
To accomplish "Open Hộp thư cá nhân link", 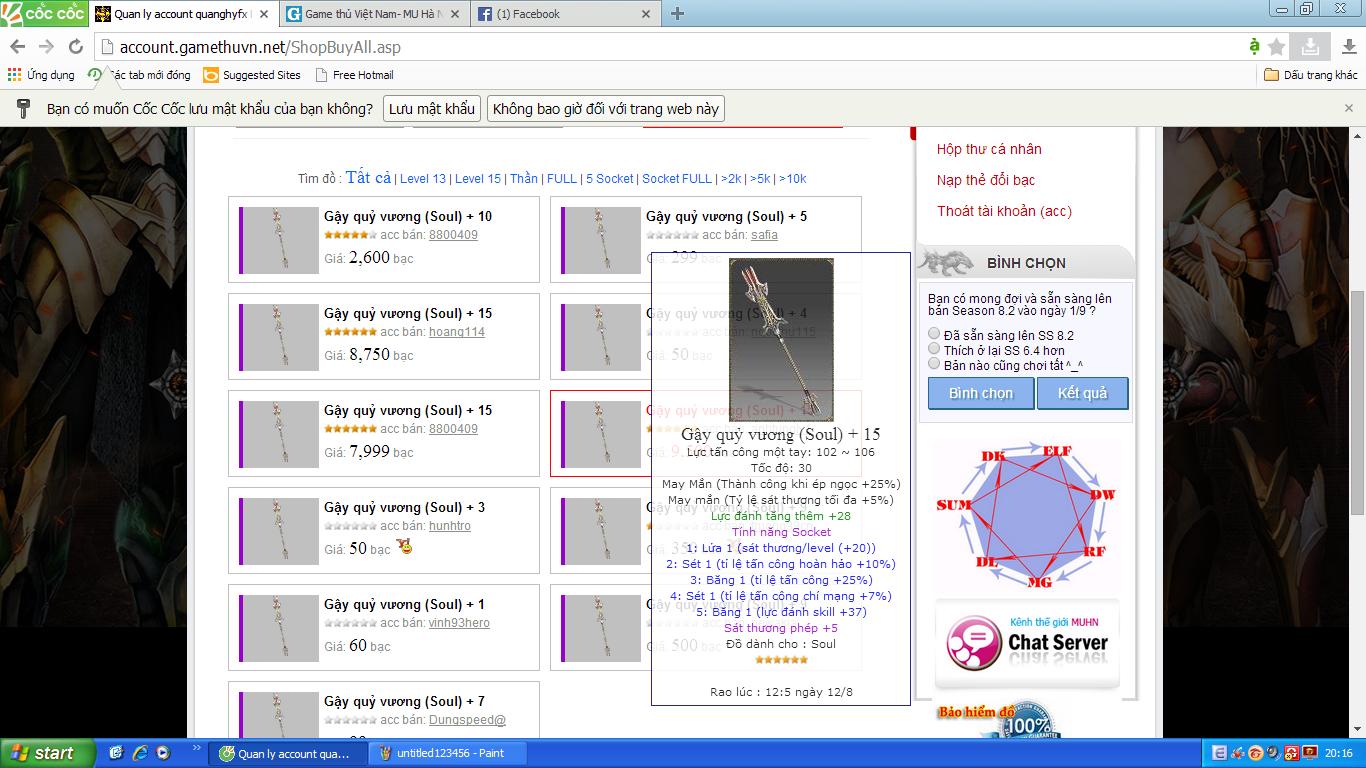I will [989, 149].
